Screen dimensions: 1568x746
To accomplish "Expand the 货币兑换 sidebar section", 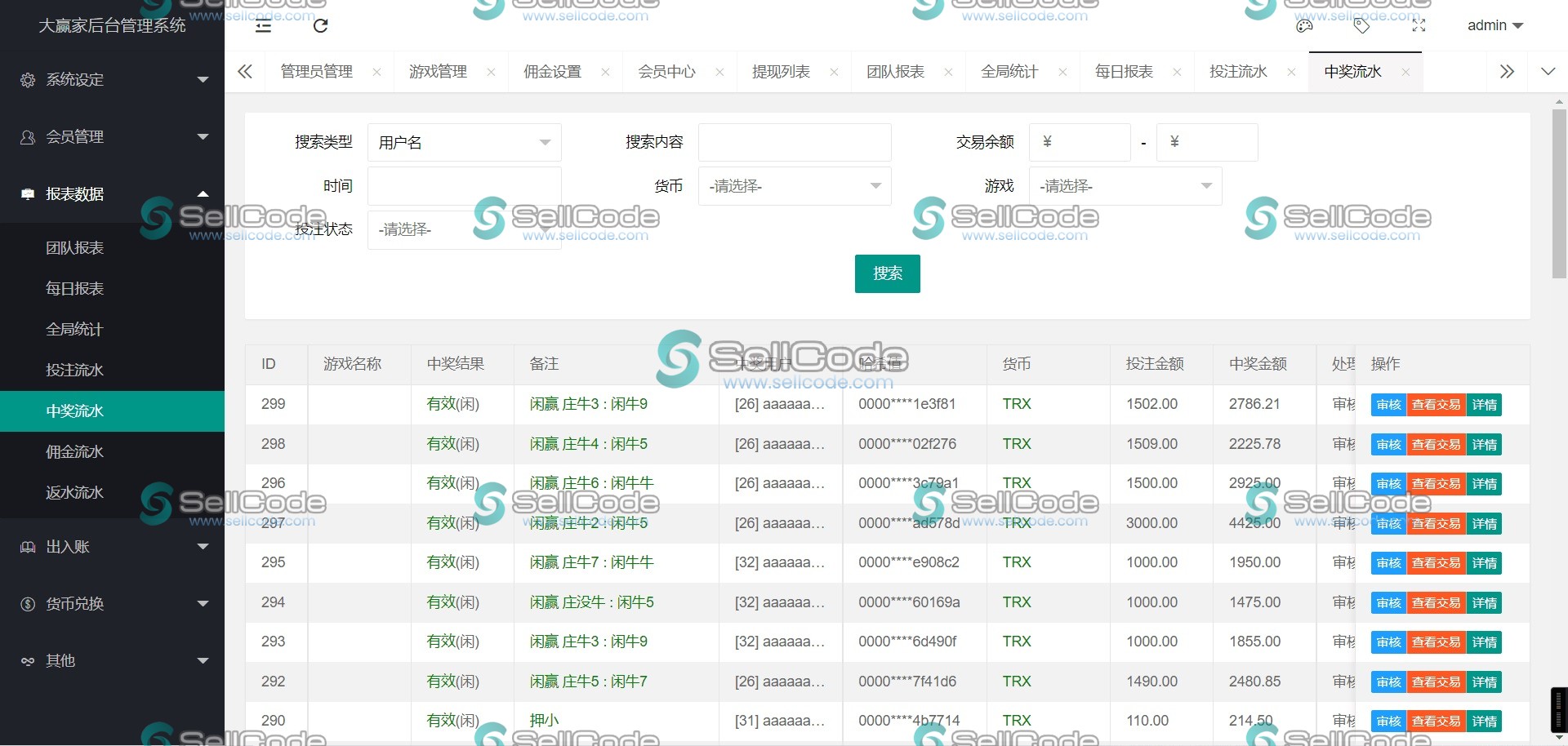I will (x=112, y=603).
